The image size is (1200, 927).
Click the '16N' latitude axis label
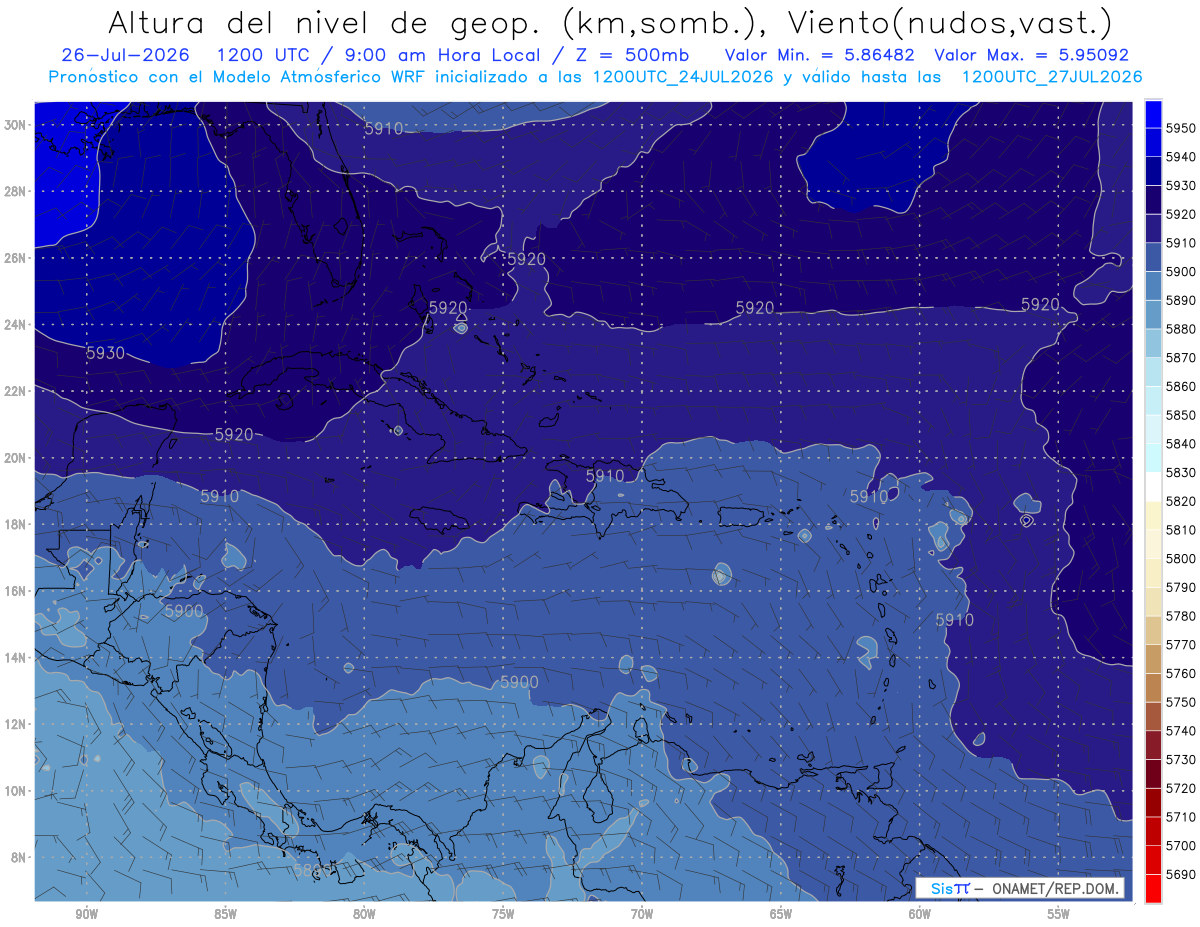16,591
